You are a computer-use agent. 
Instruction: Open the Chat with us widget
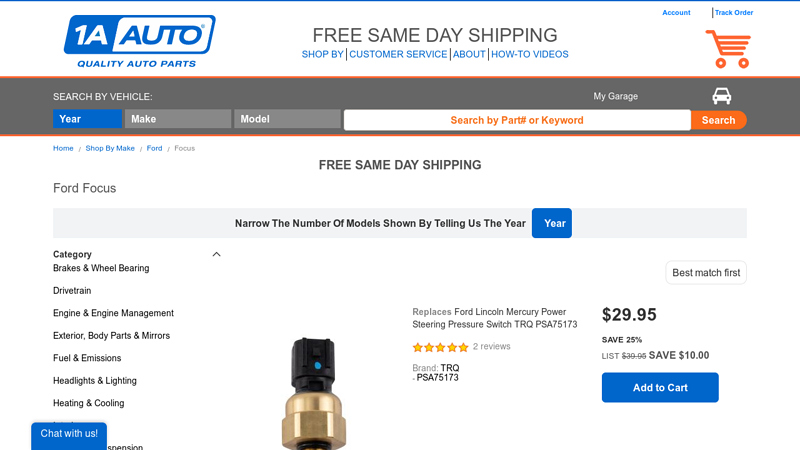click(x=69, y=434)
